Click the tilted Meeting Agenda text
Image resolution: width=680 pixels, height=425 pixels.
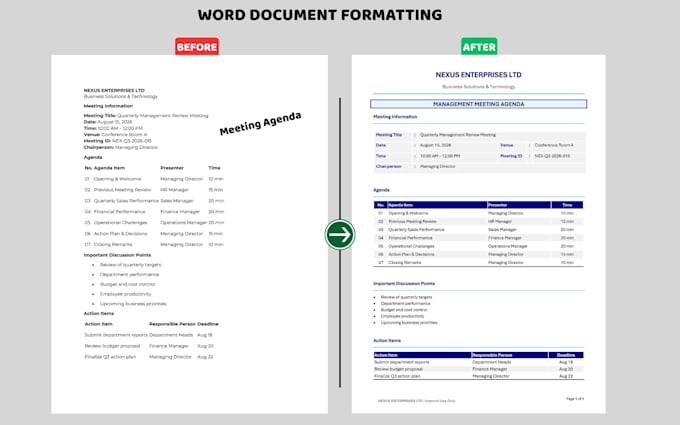coord(260,123)
